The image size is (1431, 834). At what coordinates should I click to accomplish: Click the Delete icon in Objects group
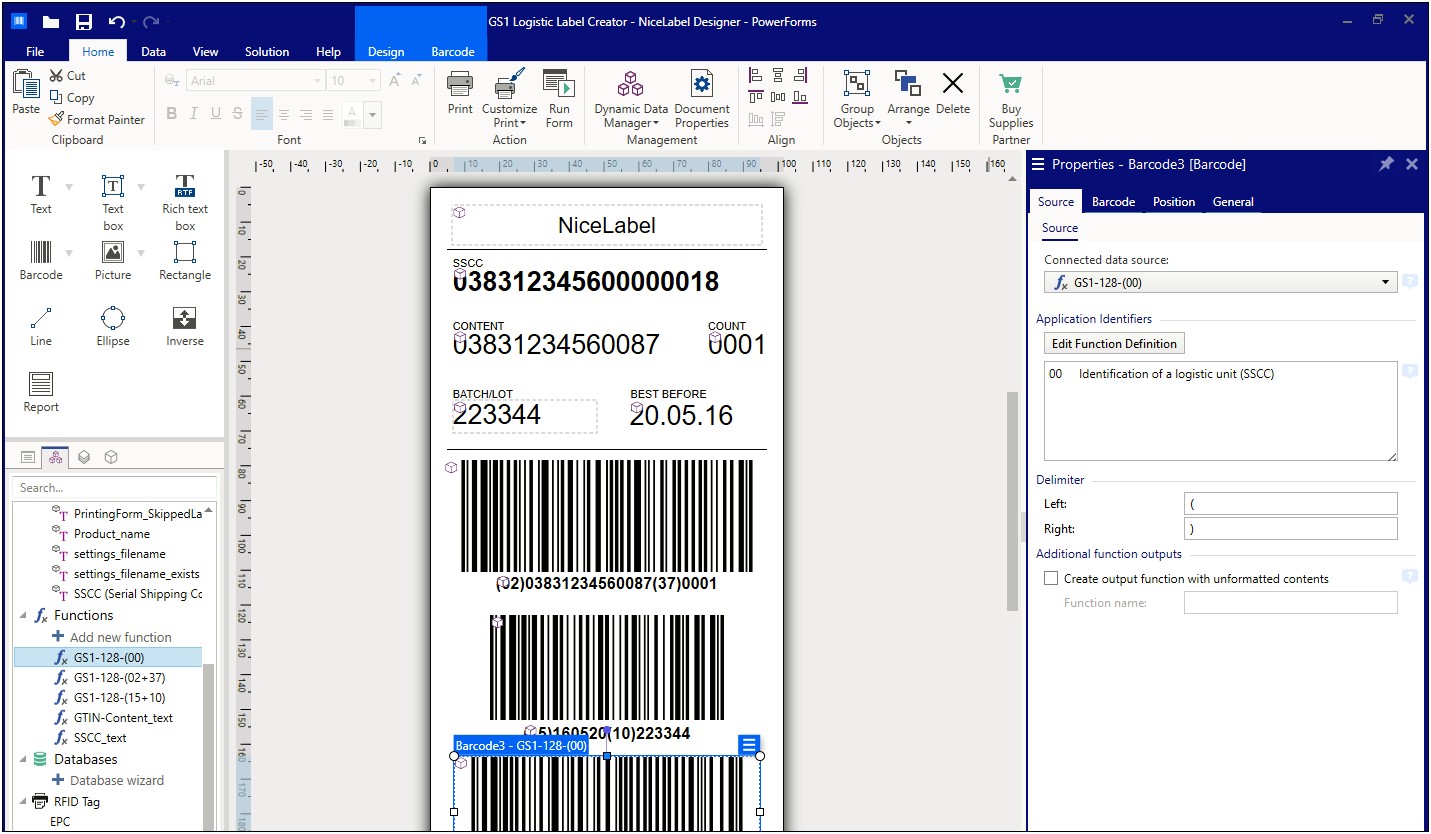[x=953, y=84]
